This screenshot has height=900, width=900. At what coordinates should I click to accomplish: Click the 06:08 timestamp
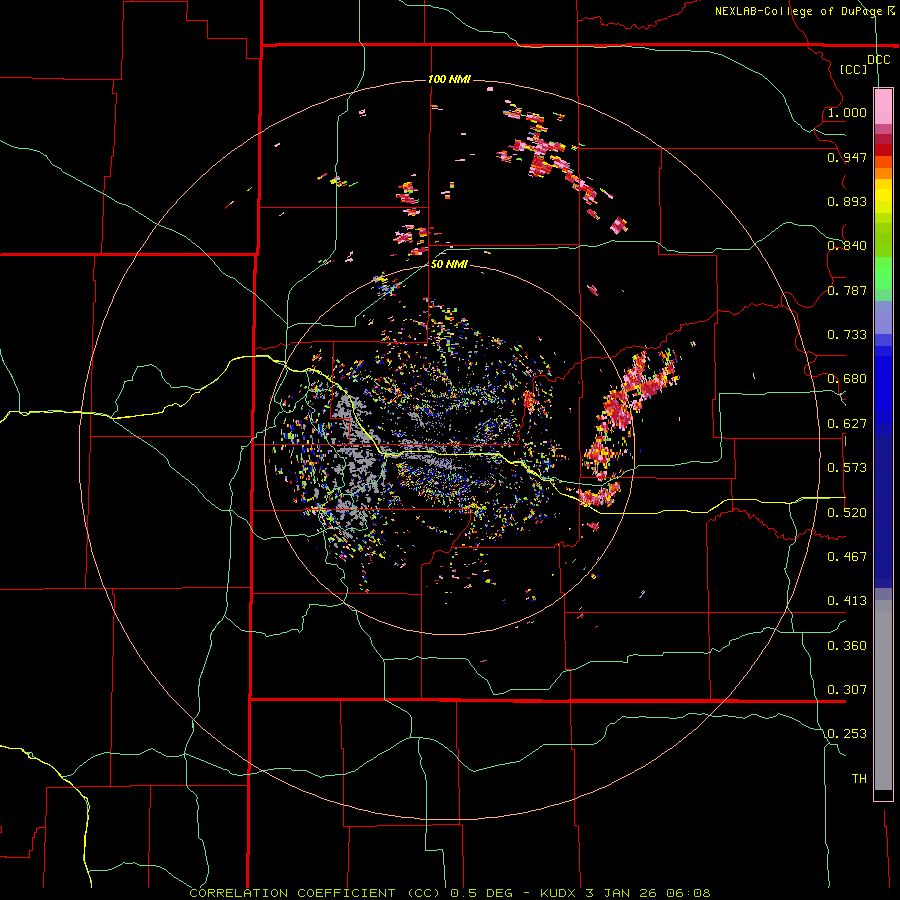(688, 893)
